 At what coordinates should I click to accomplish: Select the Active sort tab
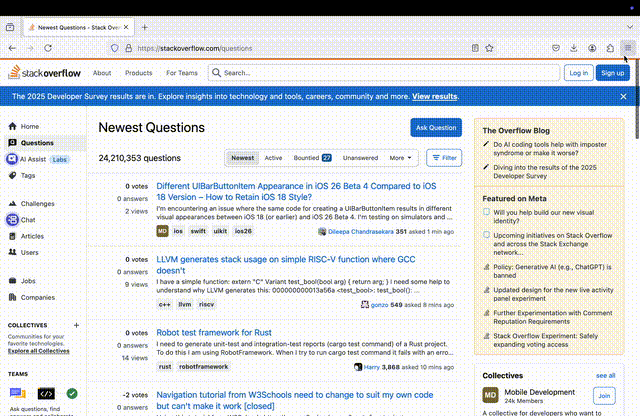click(x=273, y=158)
